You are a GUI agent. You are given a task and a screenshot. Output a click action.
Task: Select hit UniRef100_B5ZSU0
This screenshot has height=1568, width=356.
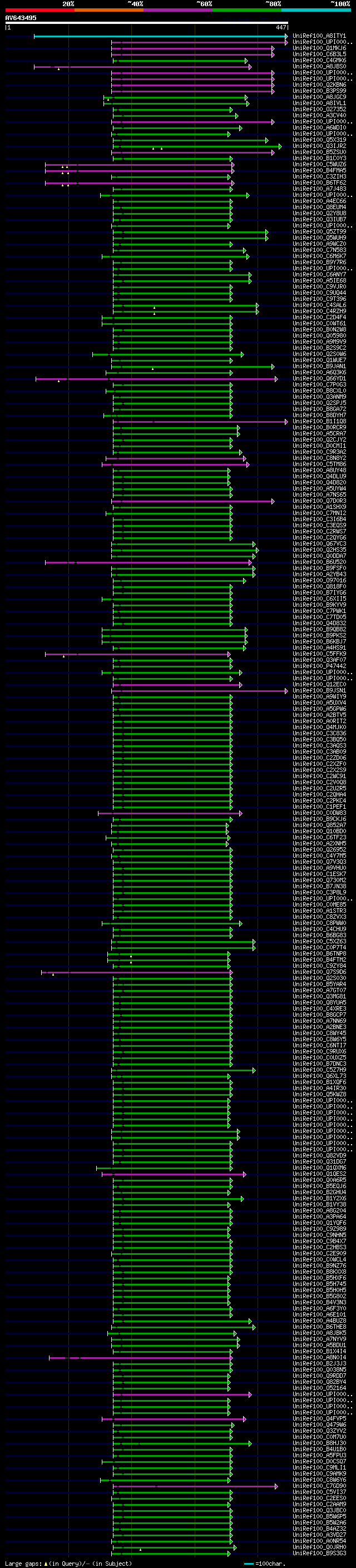pos(319,153)
